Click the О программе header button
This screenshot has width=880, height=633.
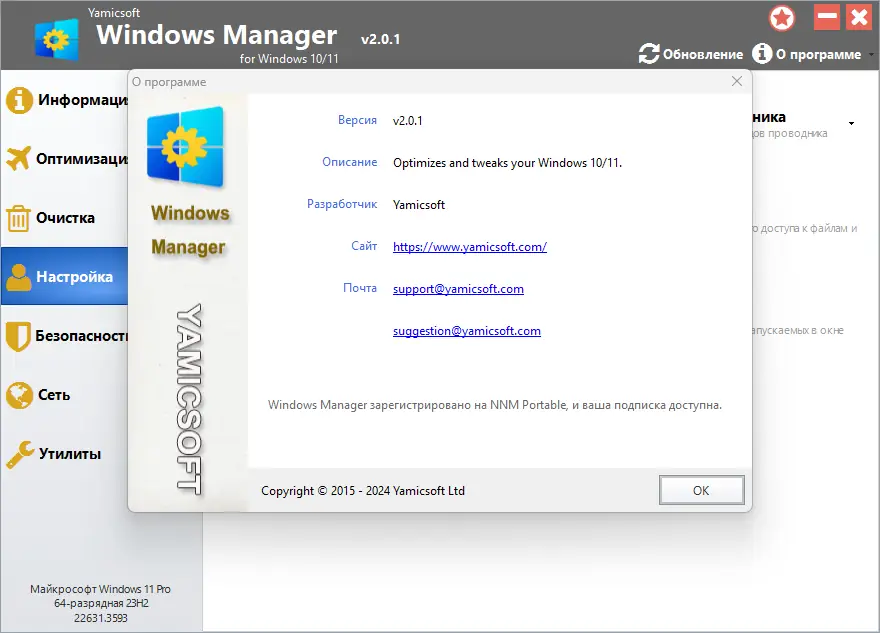tap(806, 54)
